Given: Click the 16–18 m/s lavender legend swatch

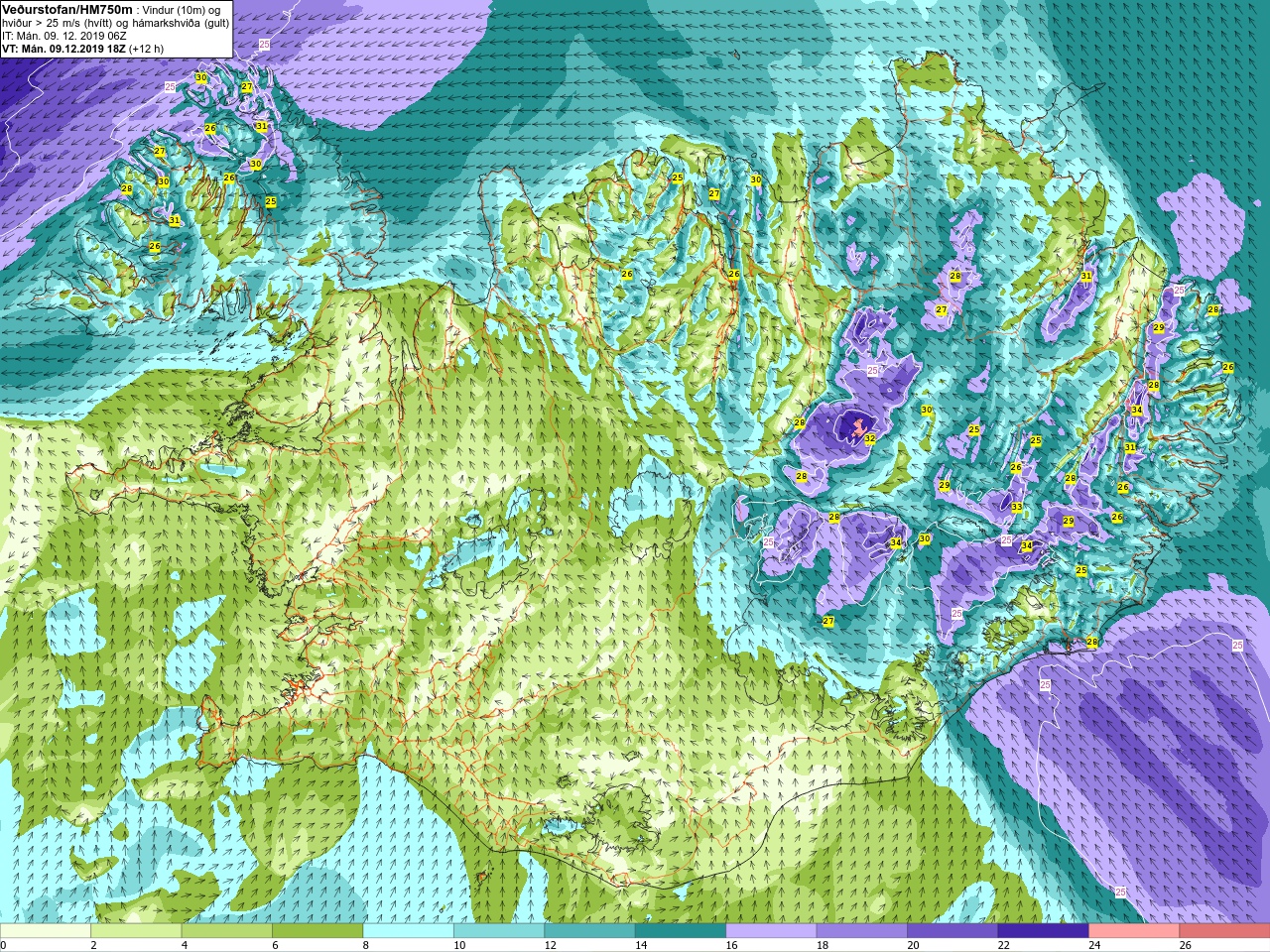Looking at the screenshot, I should (771, 931).
